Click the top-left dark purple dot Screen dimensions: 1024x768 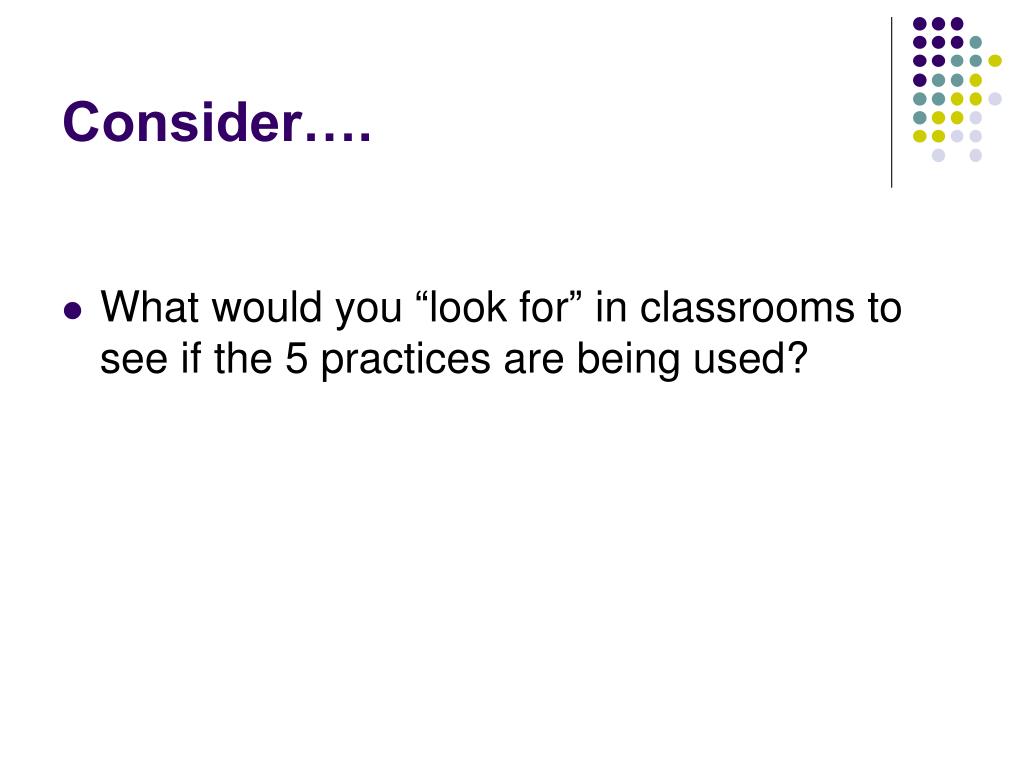pyautogui.click(x=920, y=24)
